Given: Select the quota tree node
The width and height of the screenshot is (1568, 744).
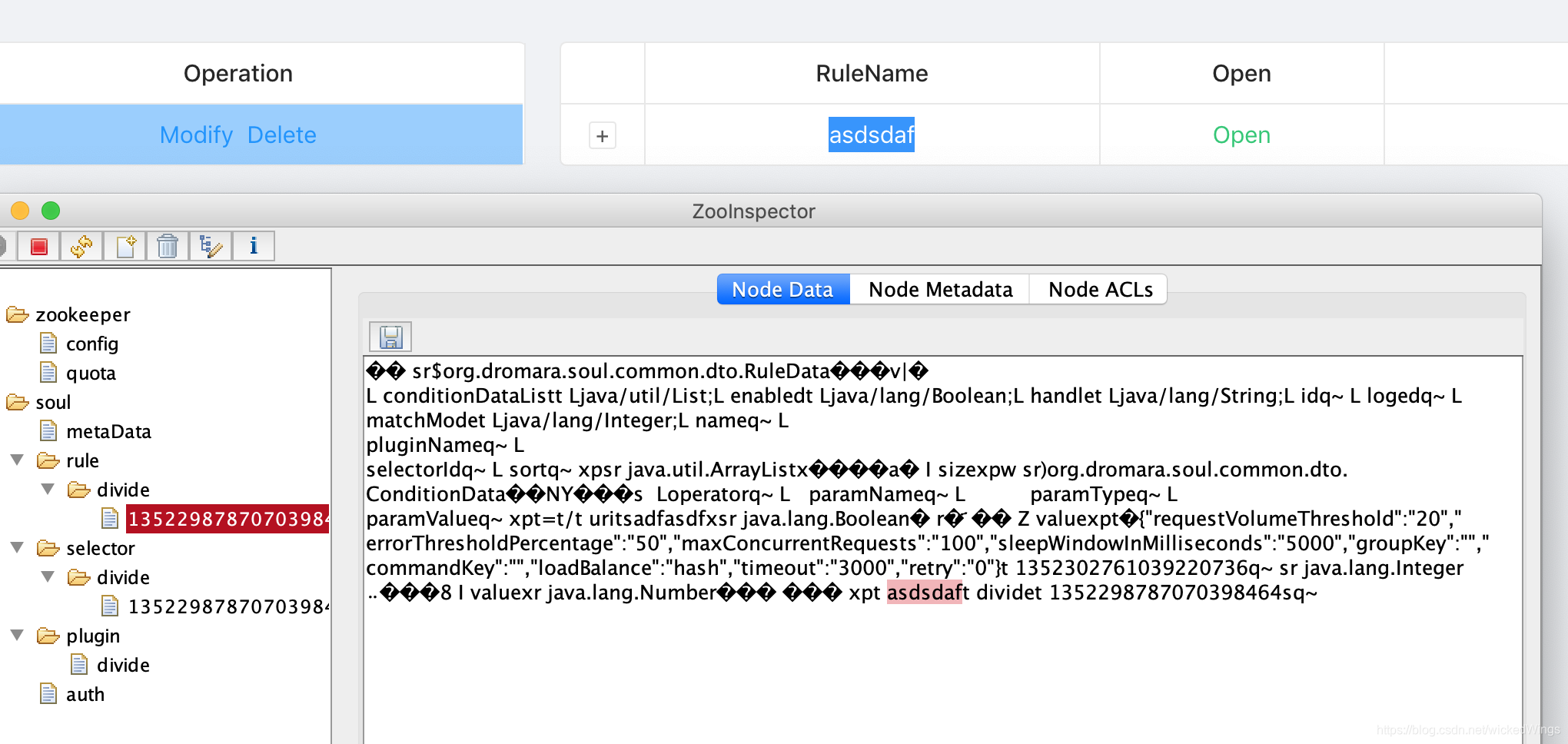Looking at the screenshot, I should 91,373.
